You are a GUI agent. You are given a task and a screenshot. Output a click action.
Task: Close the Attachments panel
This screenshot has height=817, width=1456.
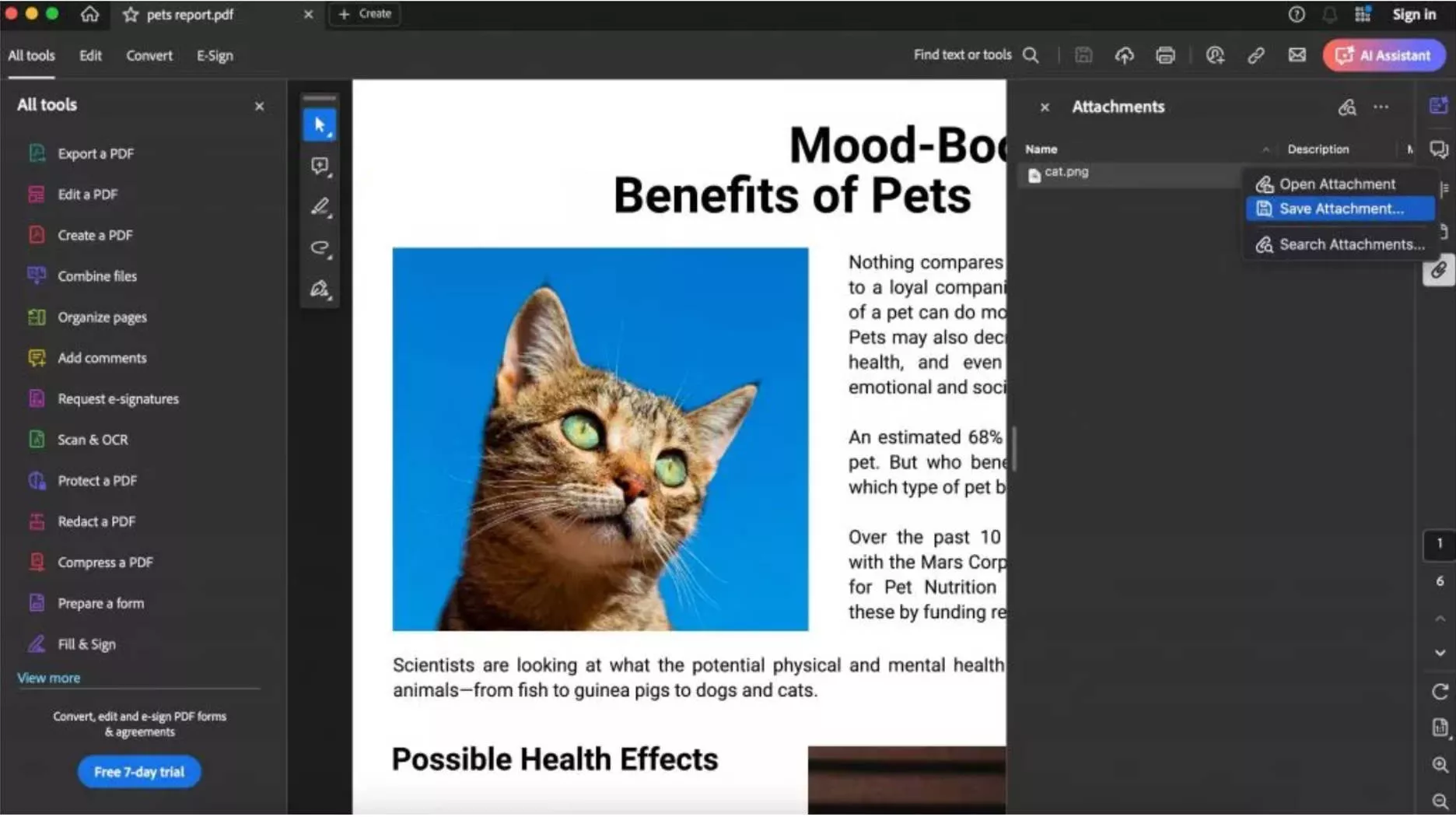click(x=1045, y=107)
